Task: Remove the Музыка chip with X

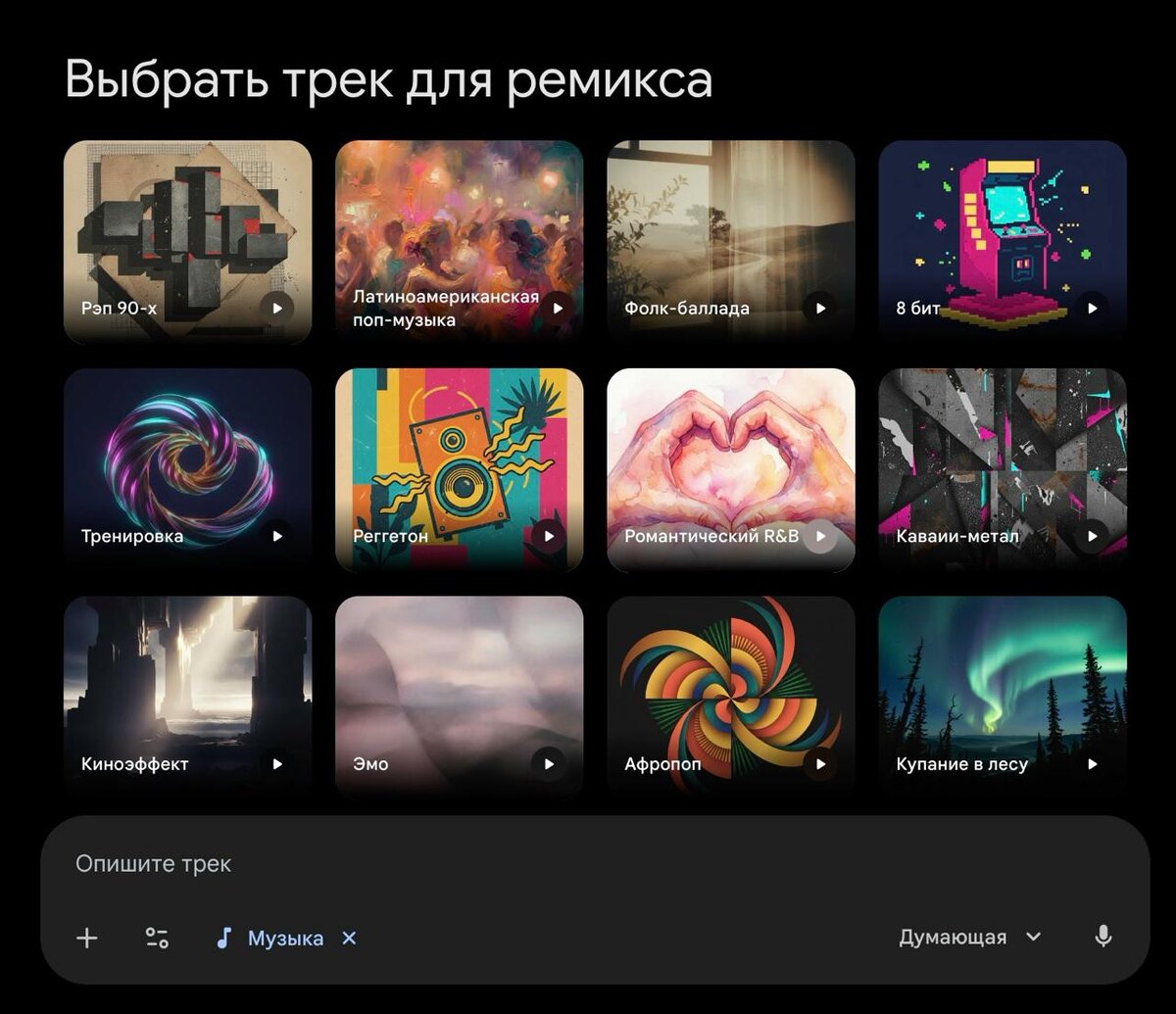Action: tap(349, 939)
